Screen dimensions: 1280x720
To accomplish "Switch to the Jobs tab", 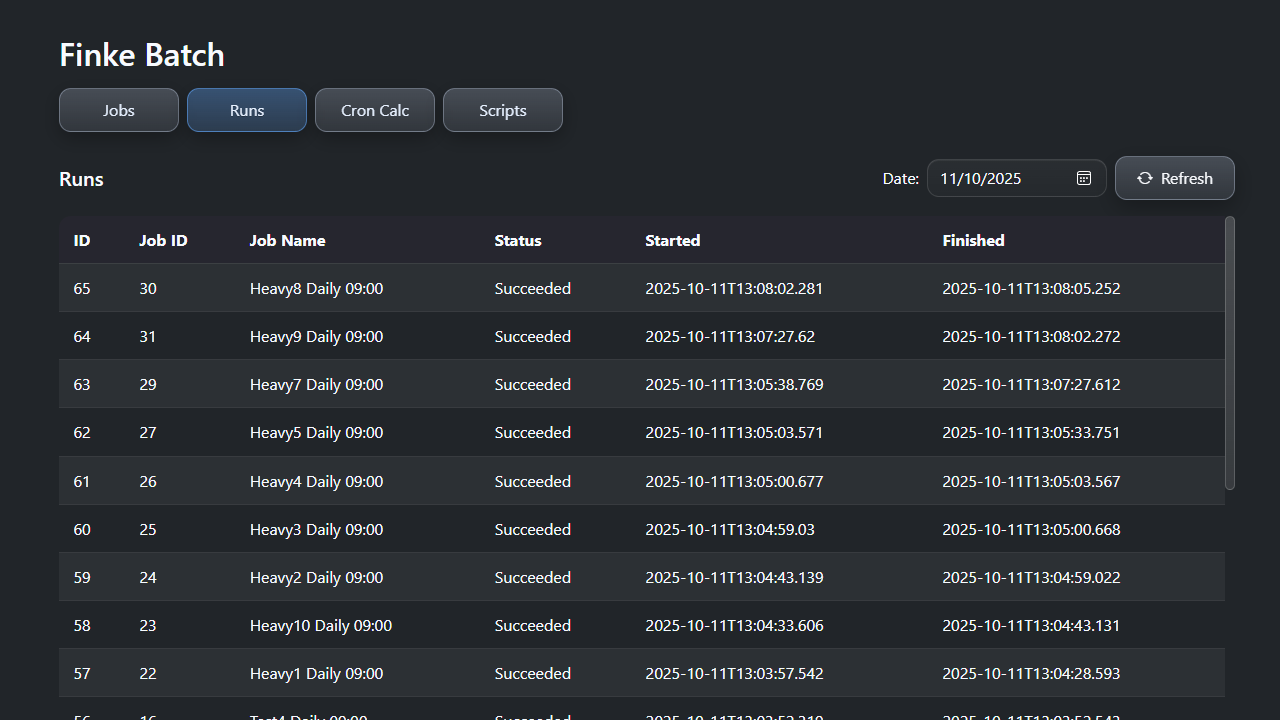I will pos(119,110).
